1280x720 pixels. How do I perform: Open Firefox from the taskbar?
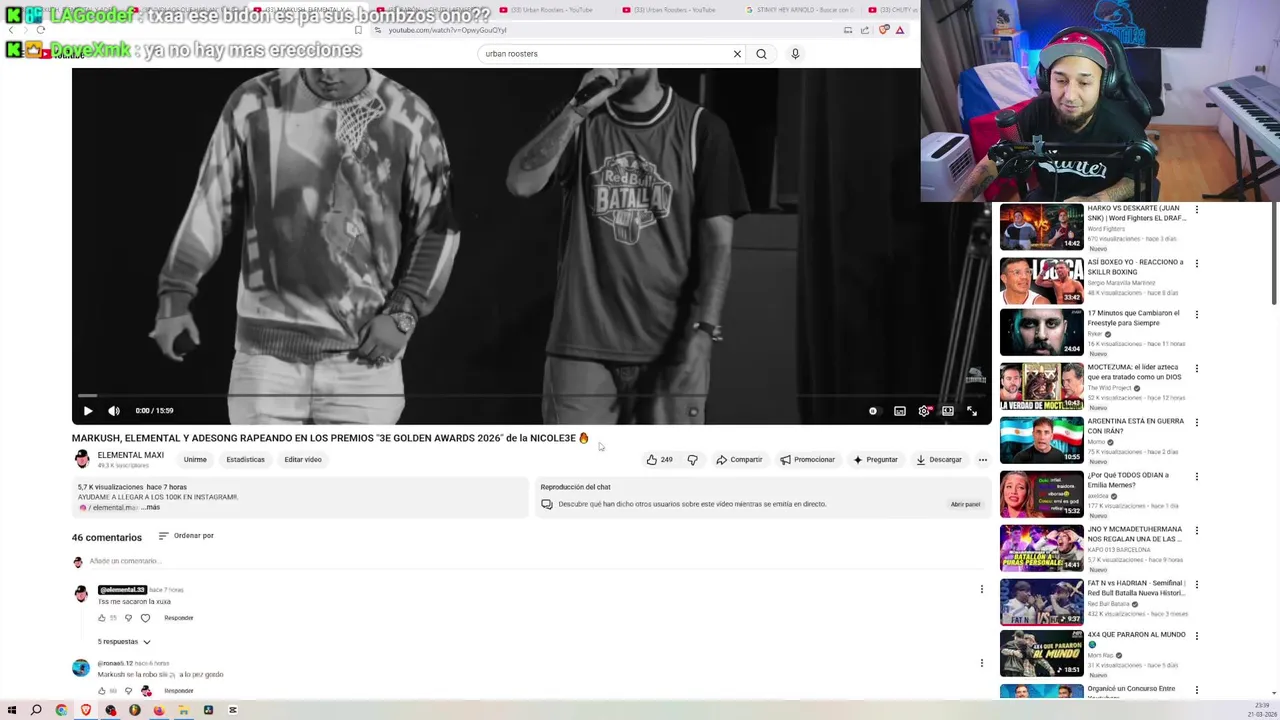159,710
